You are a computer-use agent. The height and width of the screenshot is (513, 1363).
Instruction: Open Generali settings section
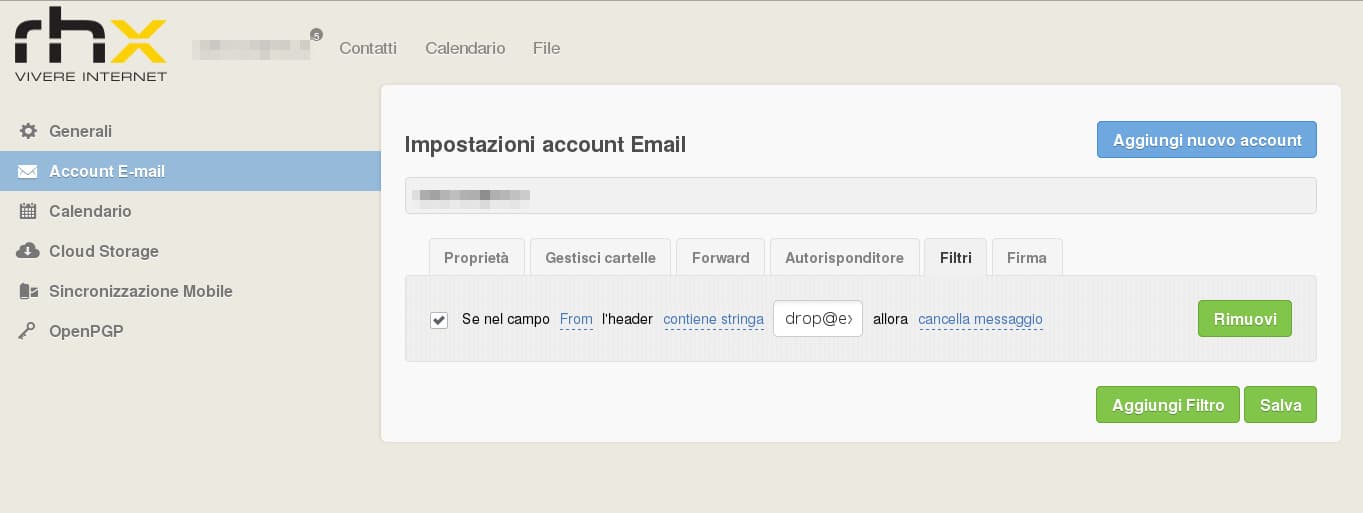pyautogui.click(x=190, y=131)
